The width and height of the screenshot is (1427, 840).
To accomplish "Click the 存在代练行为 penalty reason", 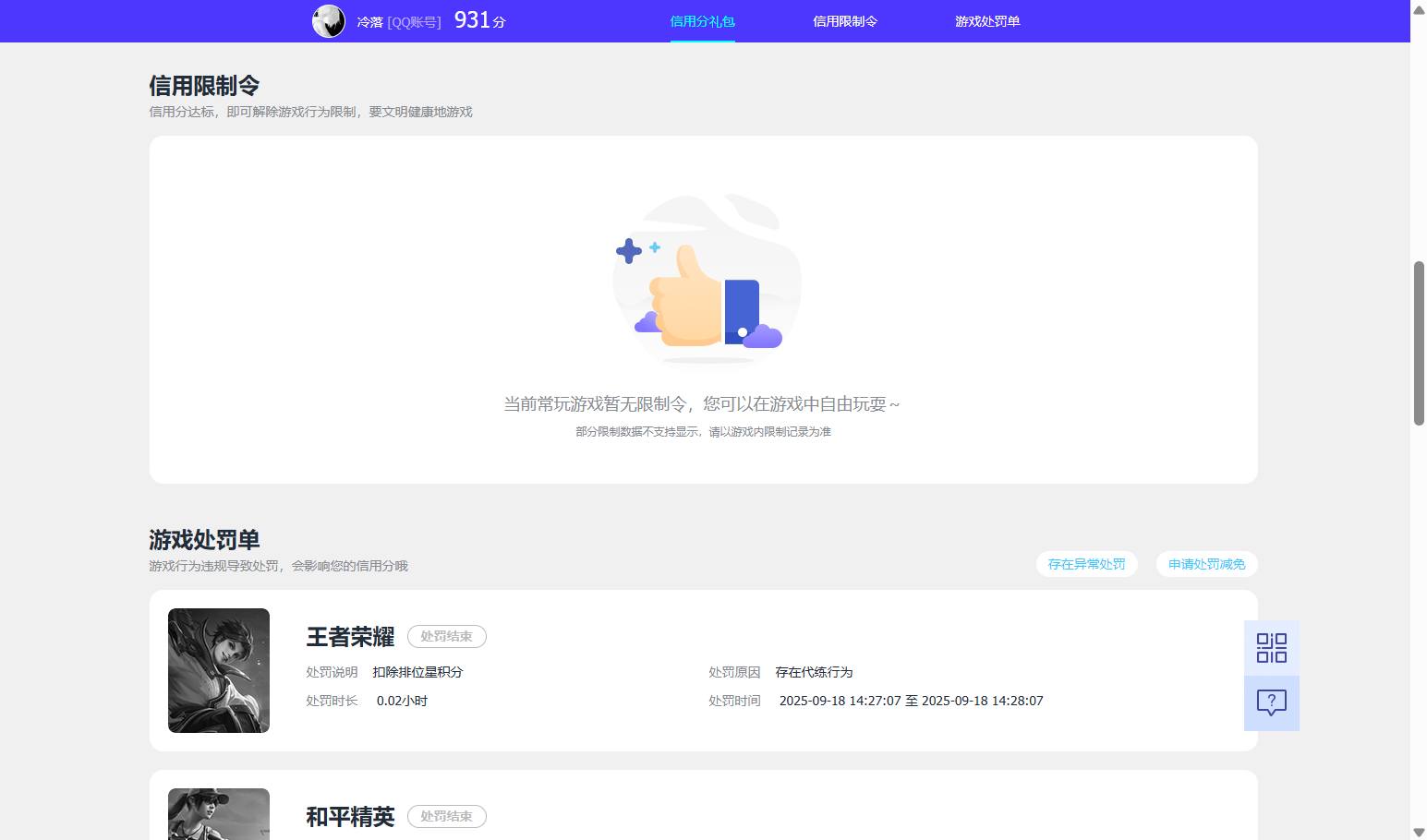I will [x=814, y=672].
